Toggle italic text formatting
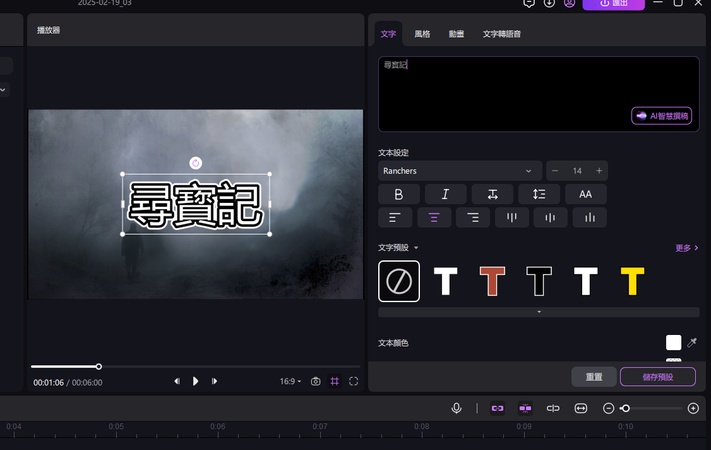 (x=445, y=194)
